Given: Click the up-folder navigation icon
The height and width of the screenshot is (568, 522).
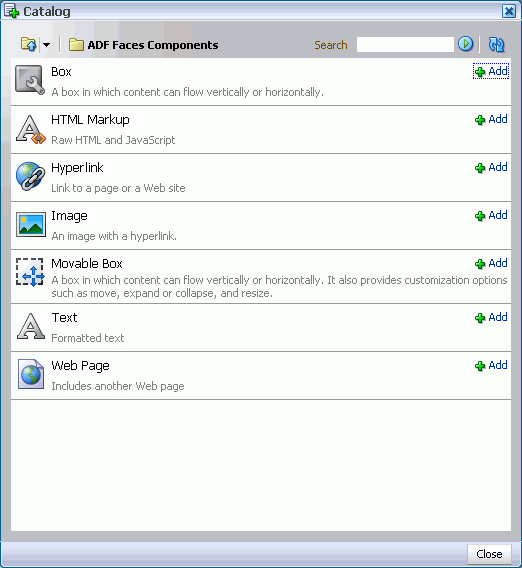Looking at the screenshot, I should tap(28, 45).
